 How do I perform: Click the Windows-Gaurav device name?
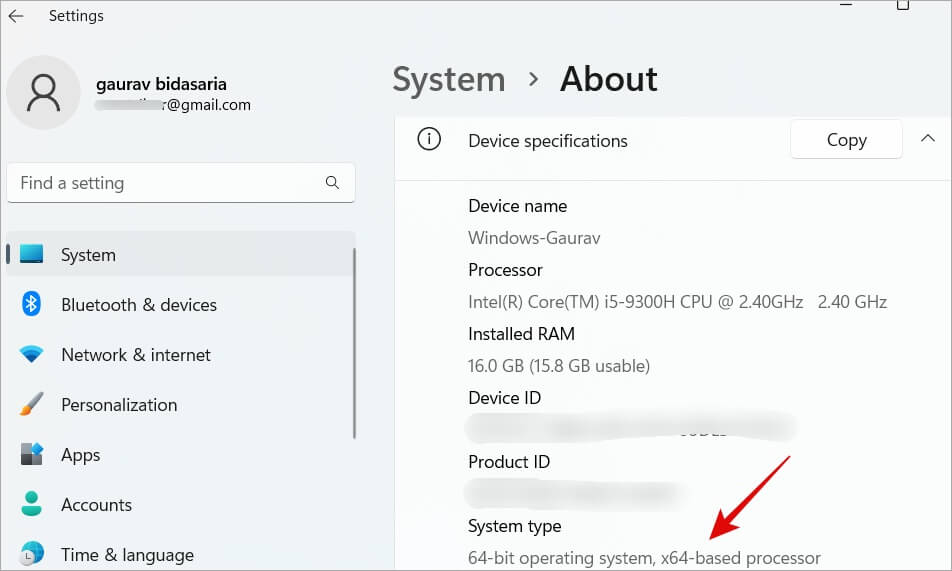534,238
